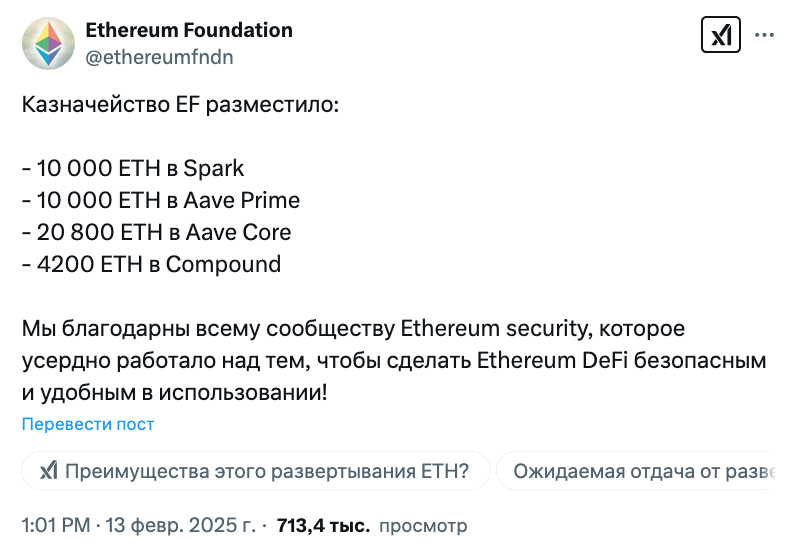Click the 13 февр. 2025 г. date
The image size is (797, 548).
point(187,524)
